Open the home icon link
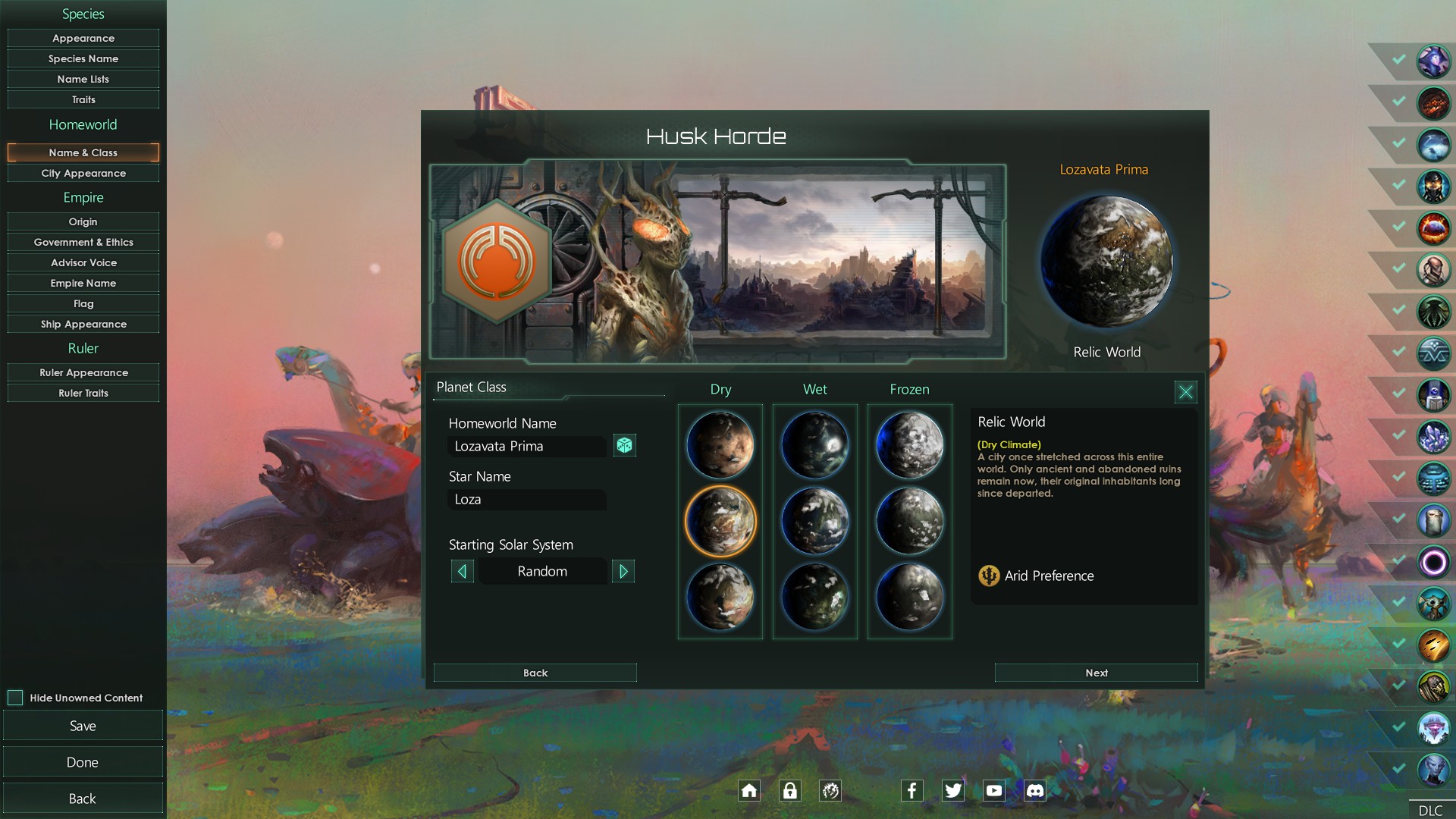 749,790
